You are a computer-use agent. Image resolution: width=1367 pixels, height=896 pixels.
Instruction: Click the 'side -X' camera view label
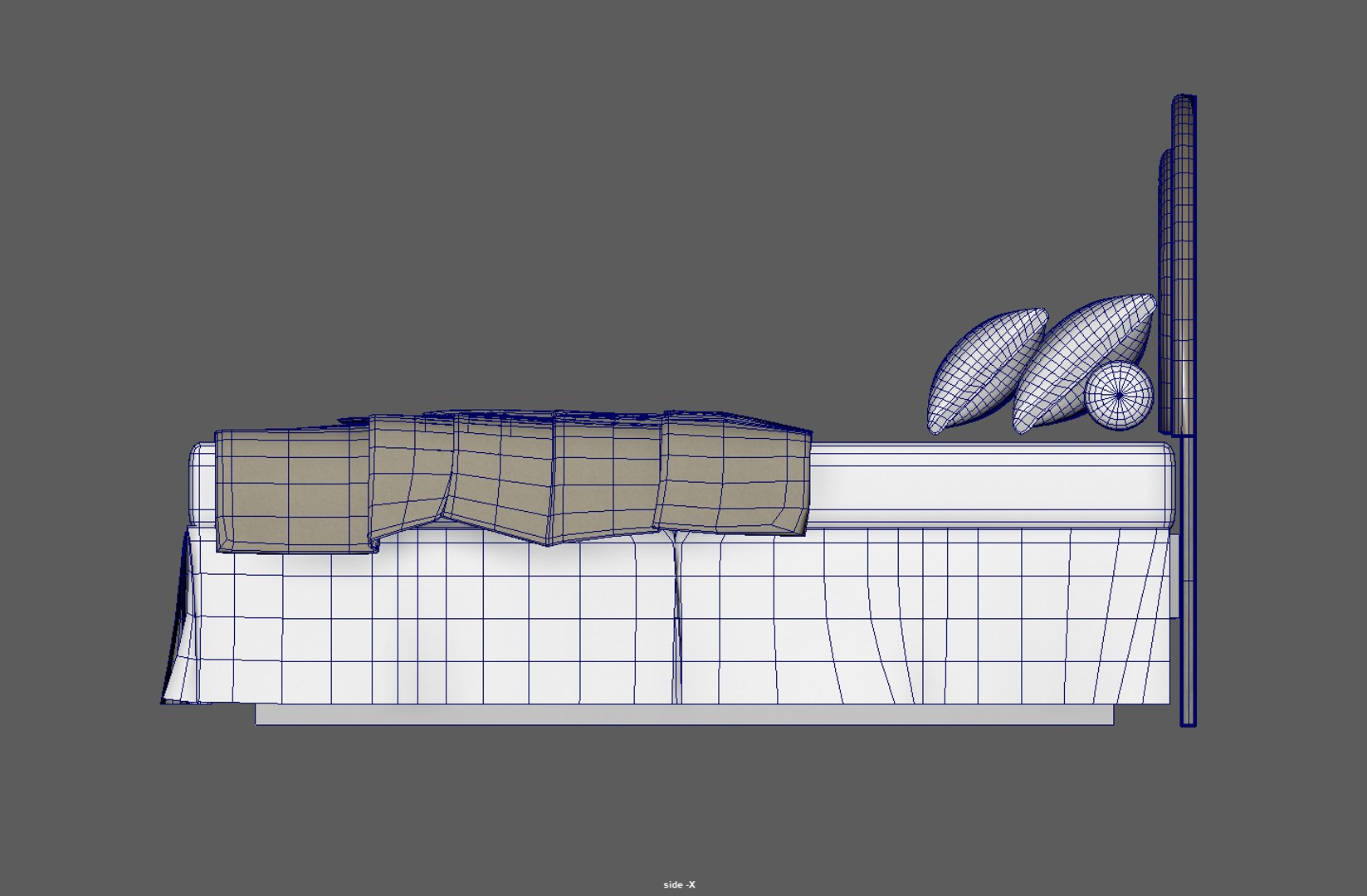click(x=679, y=884)
